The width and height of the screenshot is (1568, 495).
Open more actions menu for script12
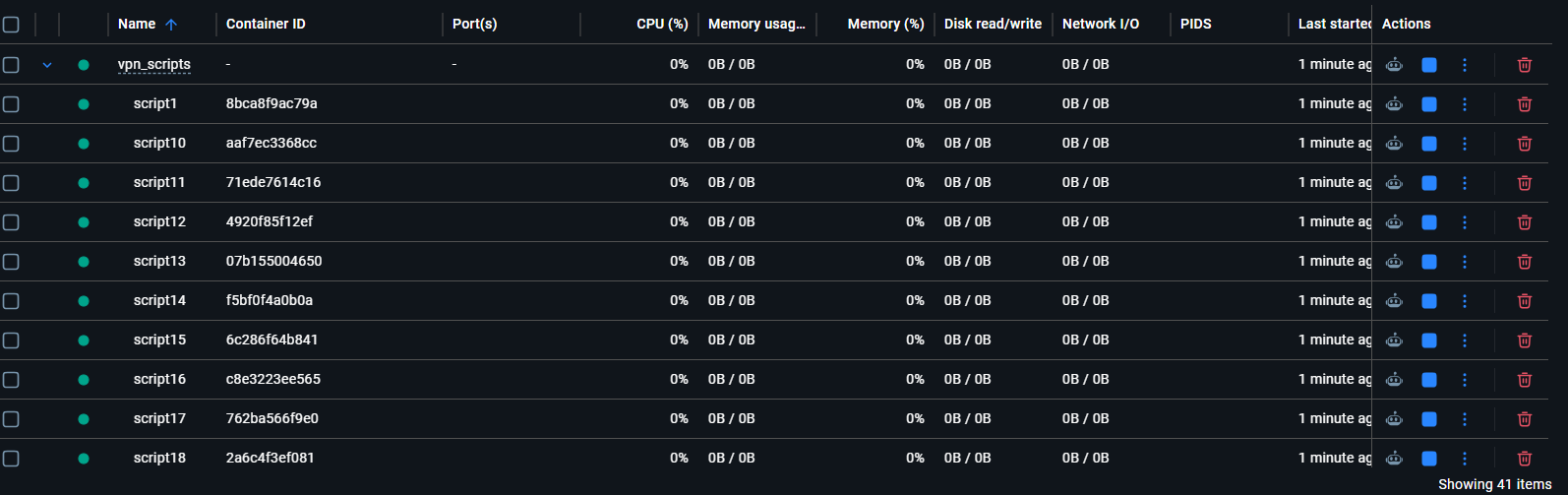point(1465,222)
